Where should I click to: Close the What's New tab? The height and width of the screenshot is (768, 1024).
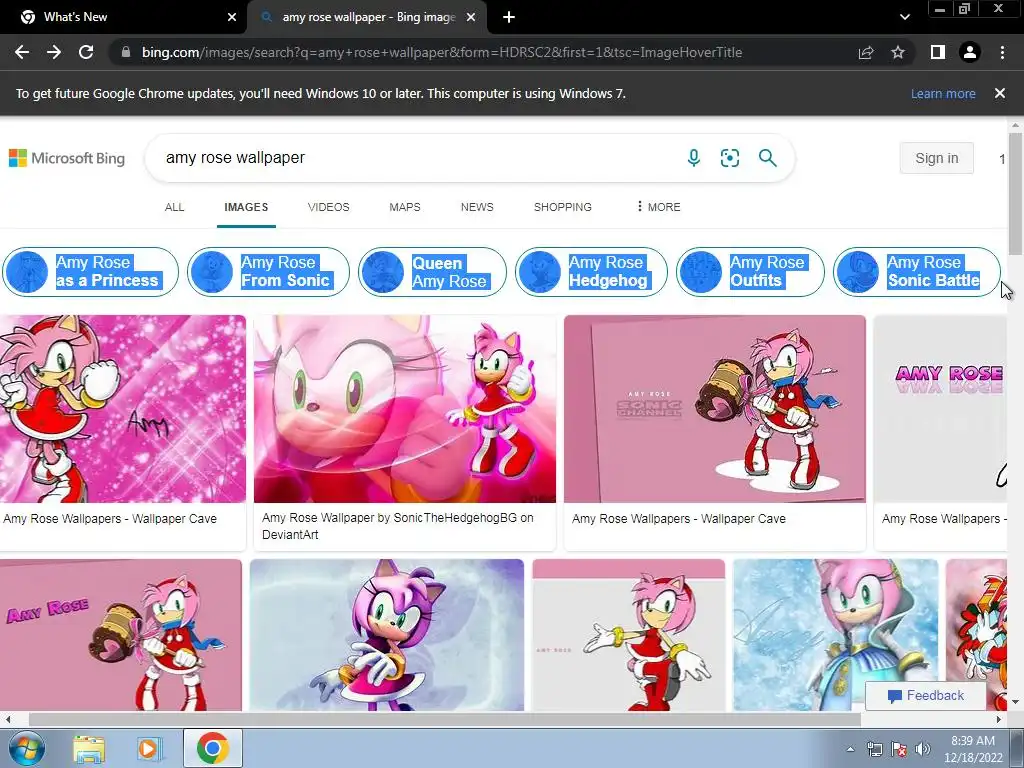232,17
